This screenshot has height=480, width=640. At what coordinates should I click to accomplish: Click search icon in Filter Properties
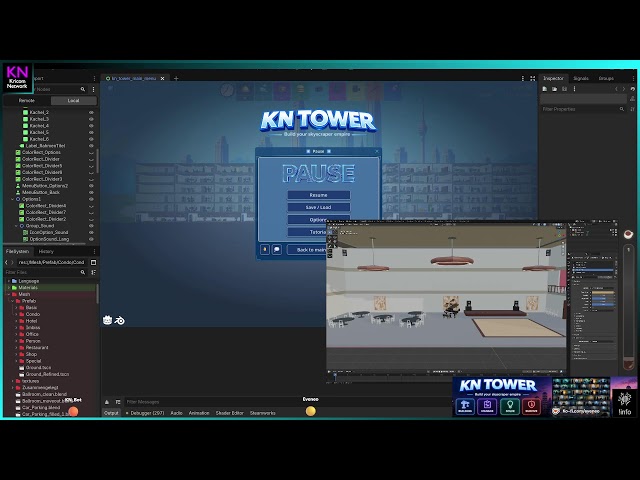[x=622, y=109]
